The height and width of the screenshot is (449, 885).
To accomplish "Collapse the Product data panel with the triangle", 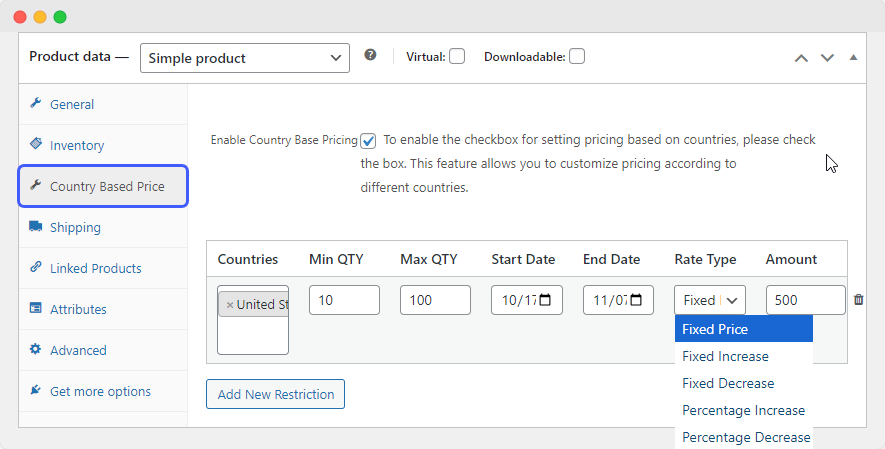I will (853, 57).
